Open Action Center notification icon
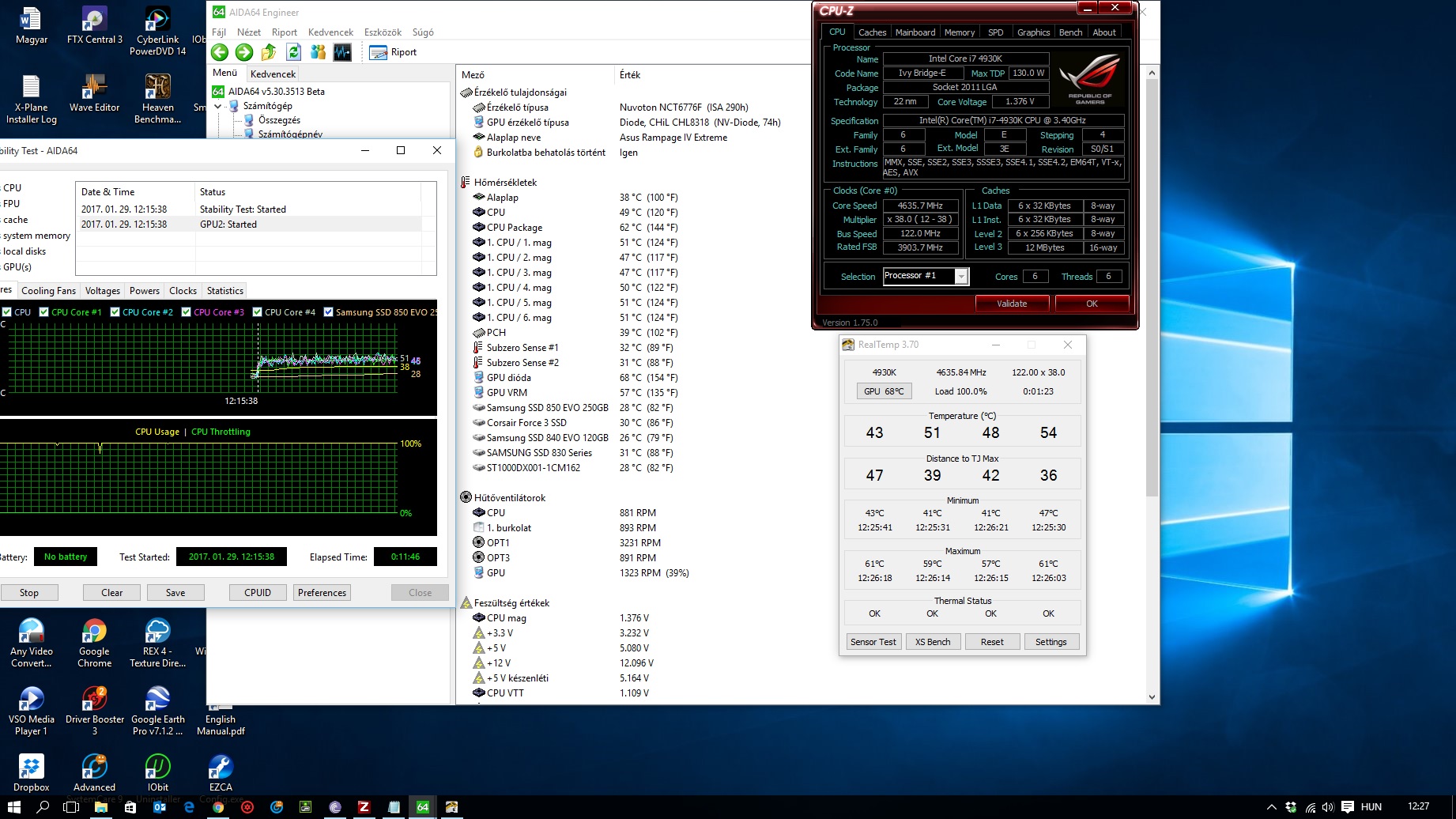 click(1347, 807)
